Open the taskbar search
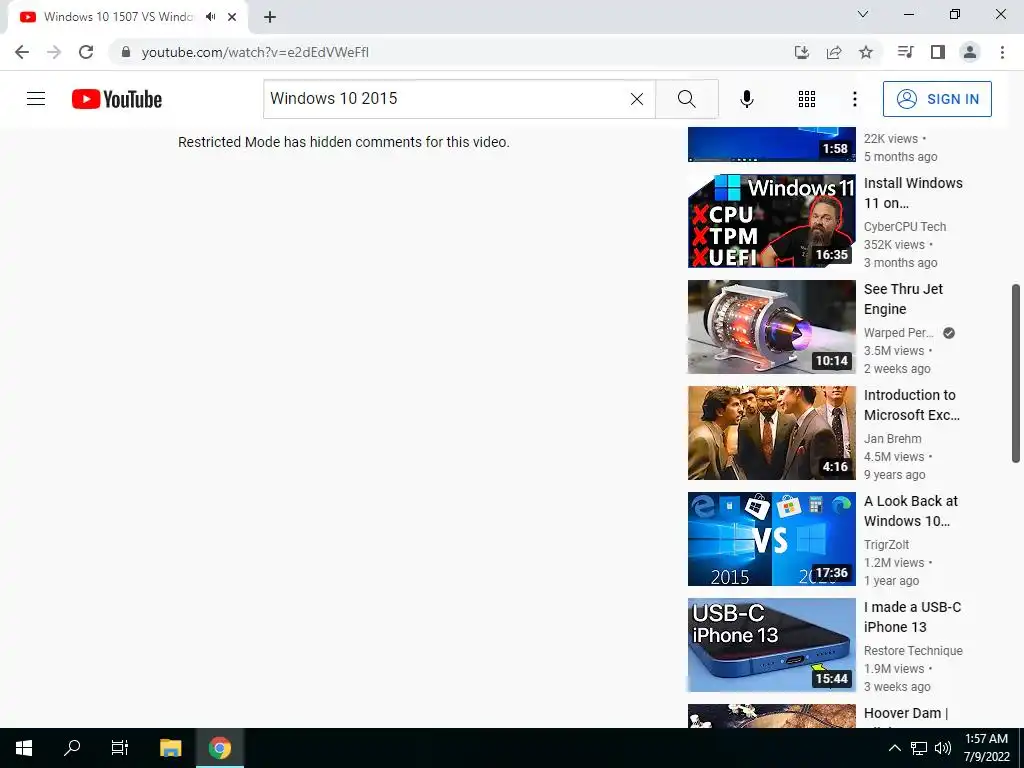 (72, 748)
